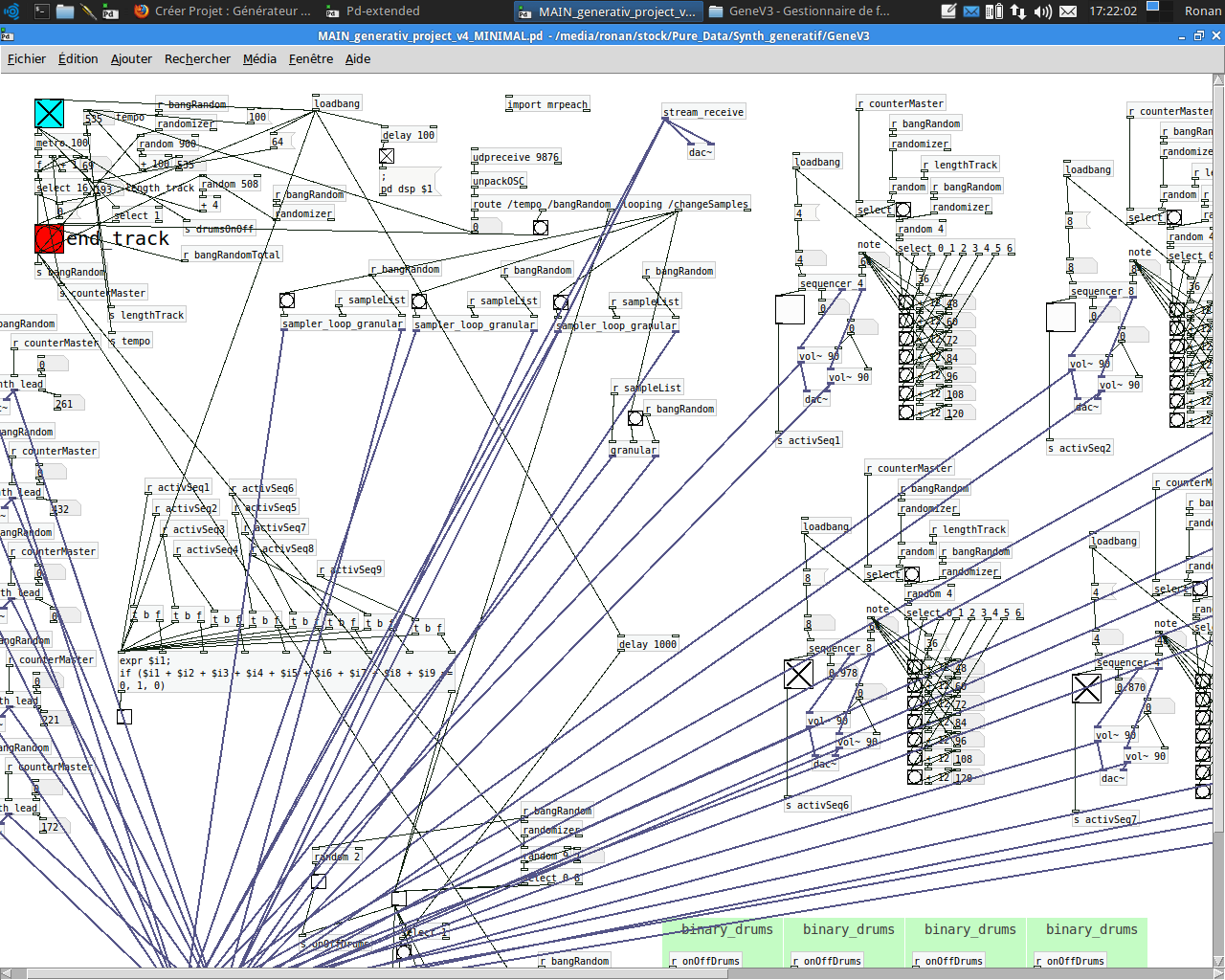Click the network arrows tray icon
Viewport: 1225px width, 980px height.
(1018, 11)
